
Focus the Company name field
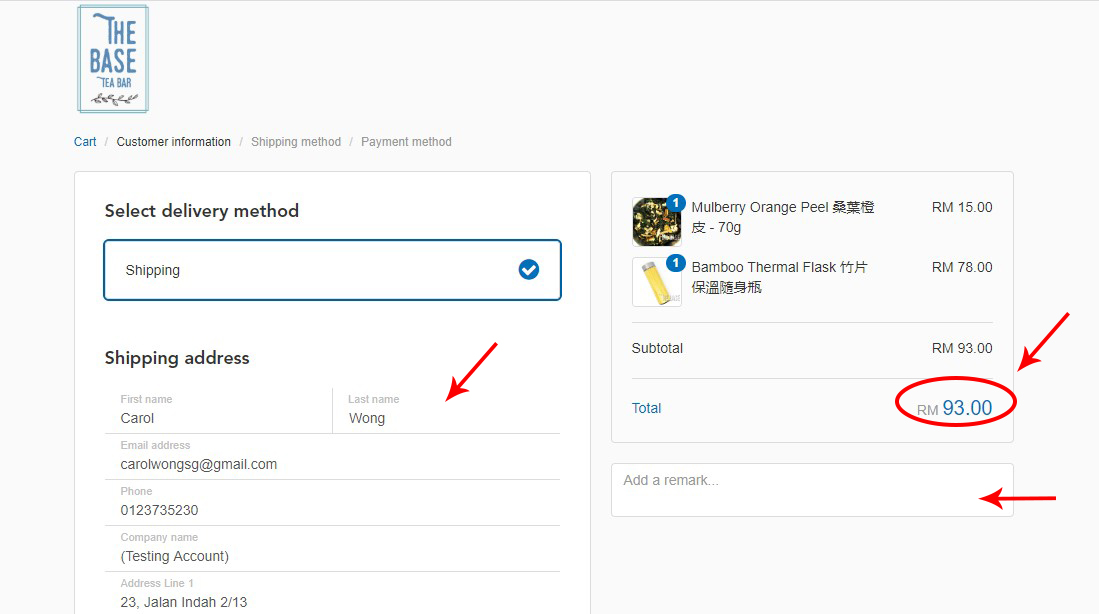coord(332,556)
